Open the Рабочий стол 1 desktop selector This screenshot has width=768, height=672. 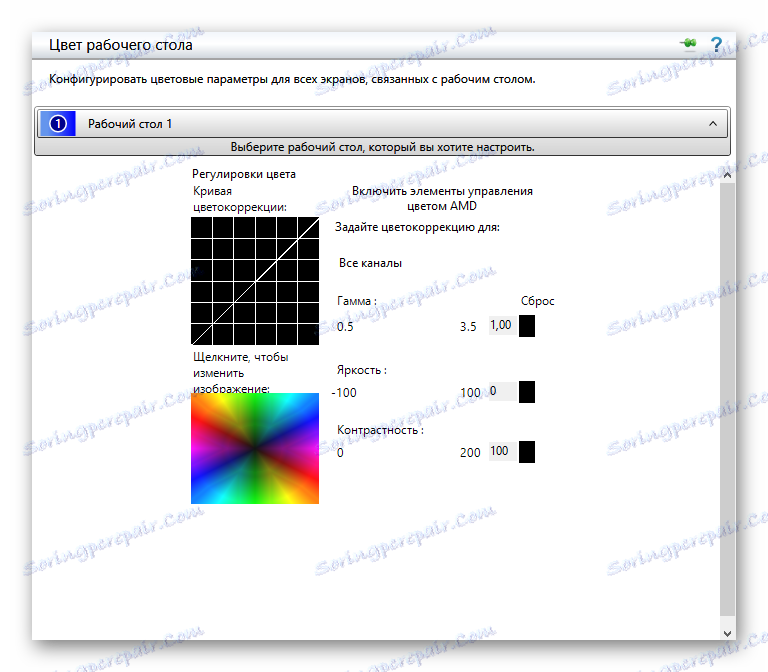click(383, 123)
